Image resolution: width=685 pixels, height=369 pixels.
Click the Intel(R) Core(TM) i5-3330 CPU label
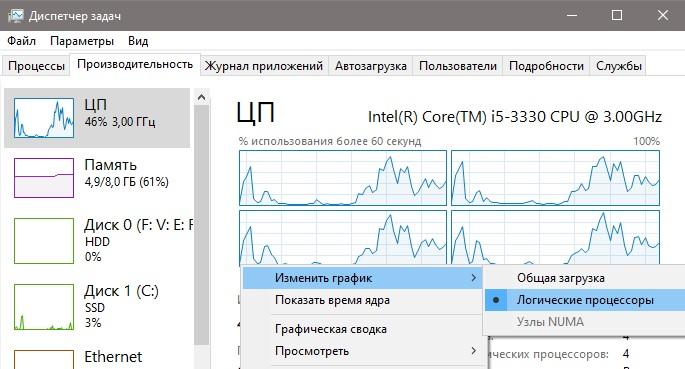pyautogui.click(x=515, y=117)
